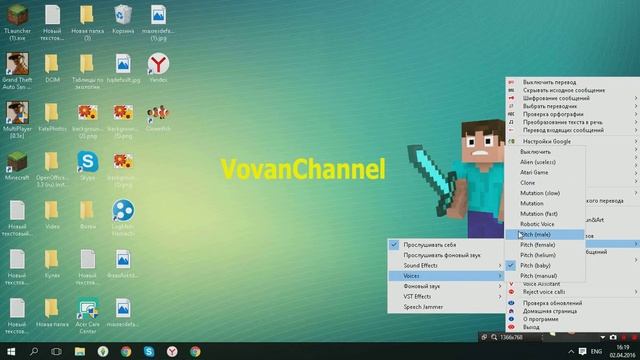Open Skype from the taskbar
Viewport: 640px width, 360px height.
(x=149, y=351)
